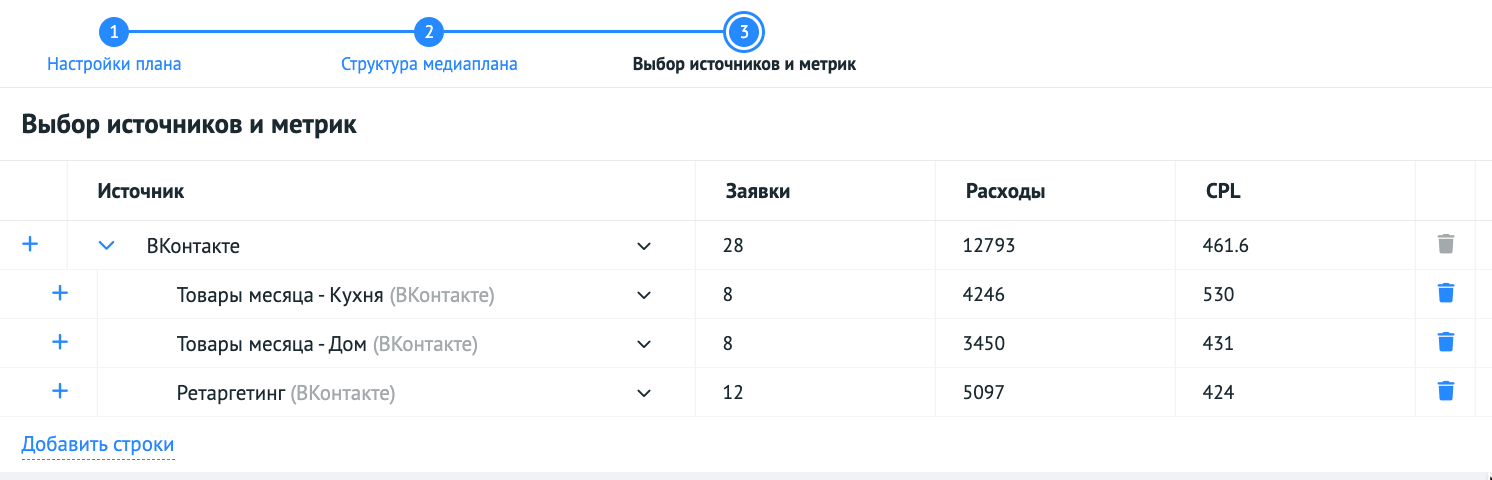Delete the Товары месяца - Дом row

pos(1445,343)
